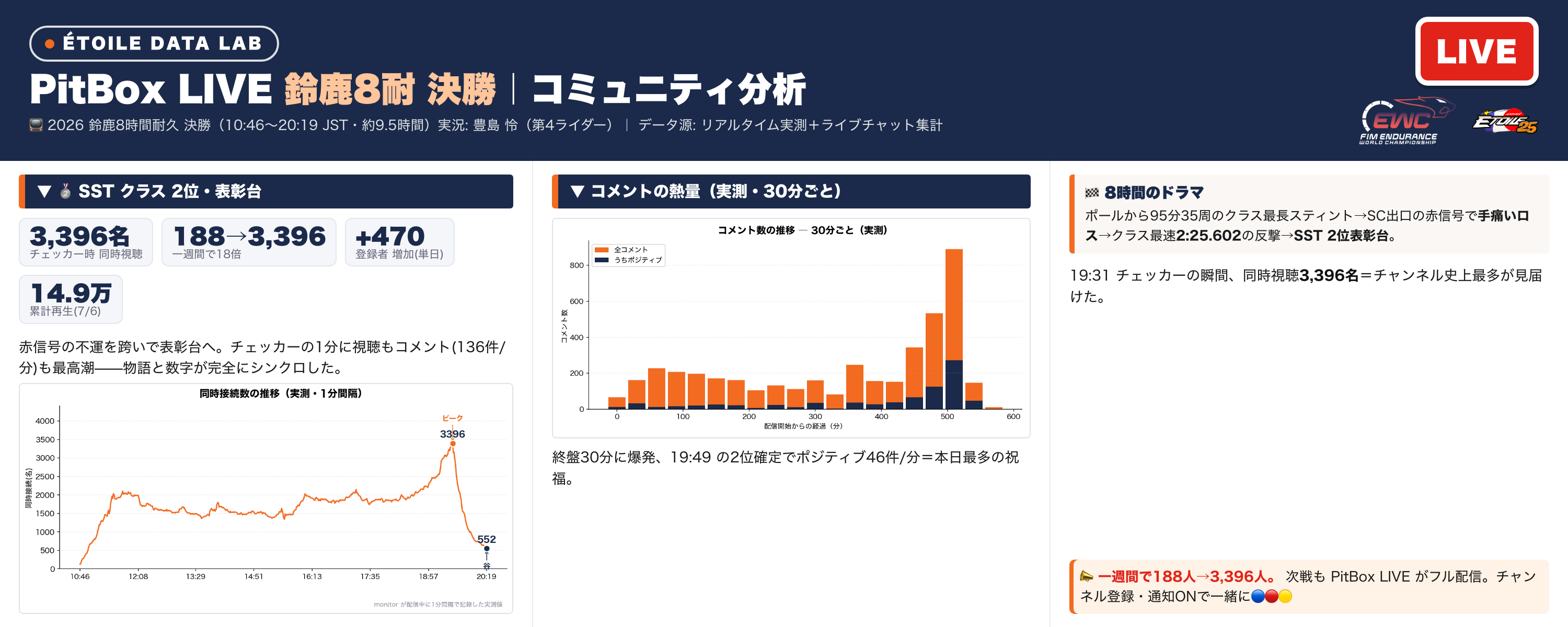Screen dimensions: 1568x627
Task: Collapse the SST クラス 2位・表彰台 section triangle
Action: (44, 192)
